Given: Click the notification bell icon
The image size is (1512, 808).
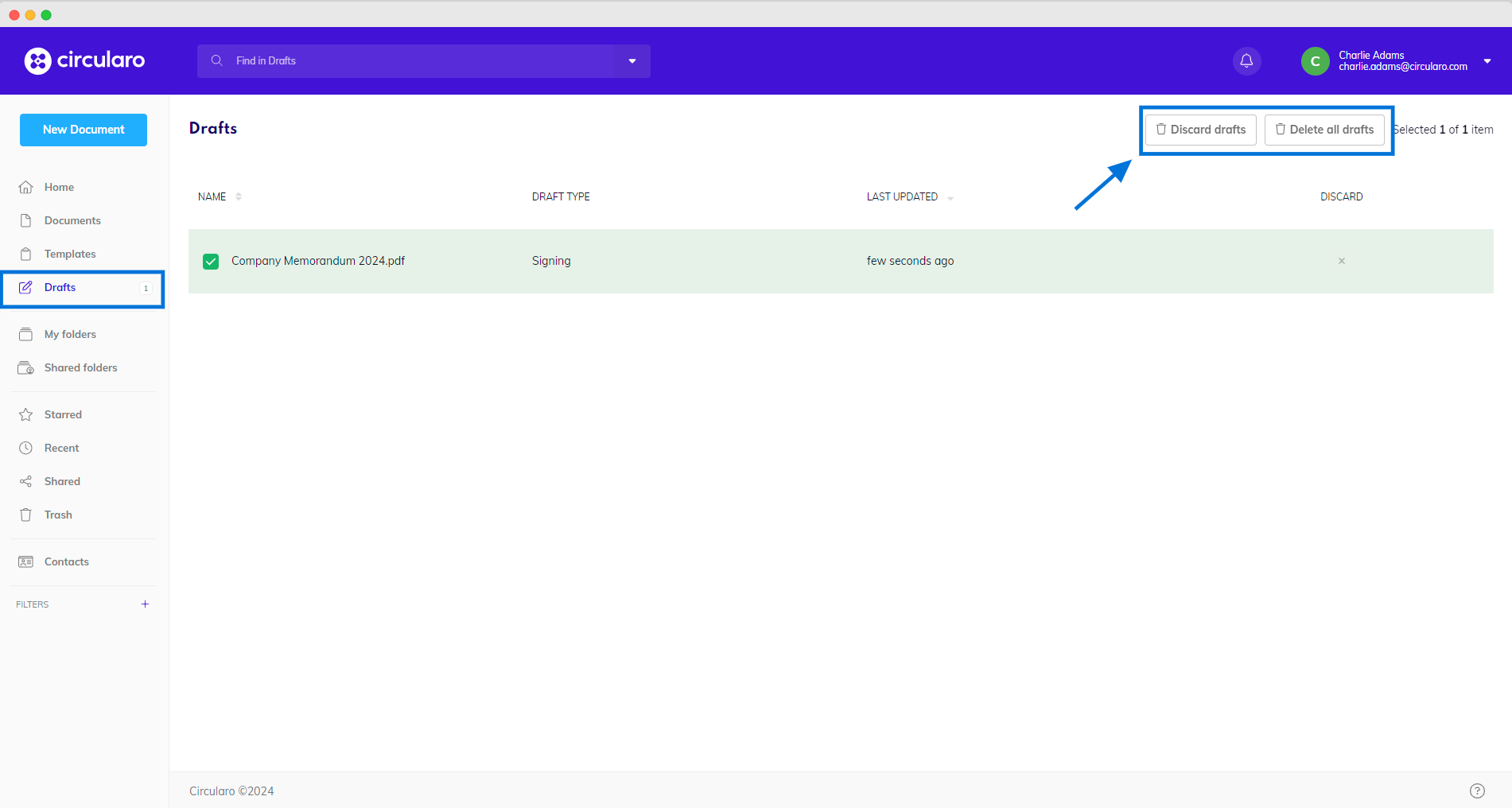Looking at the screenshot, I should click(x=1246, y=61).
